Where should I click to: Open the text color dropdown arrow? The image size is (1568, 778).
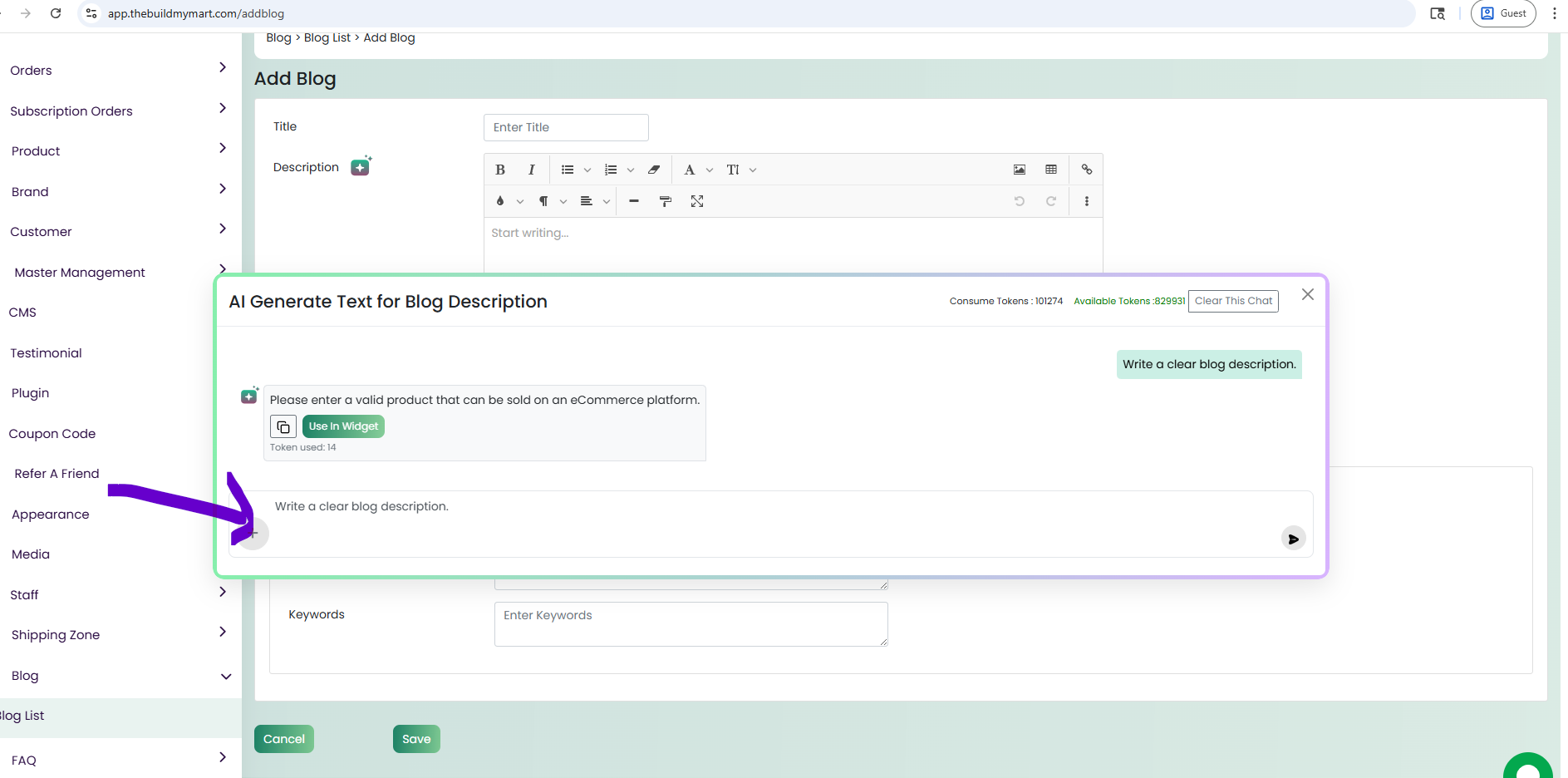tap(520, 202)
